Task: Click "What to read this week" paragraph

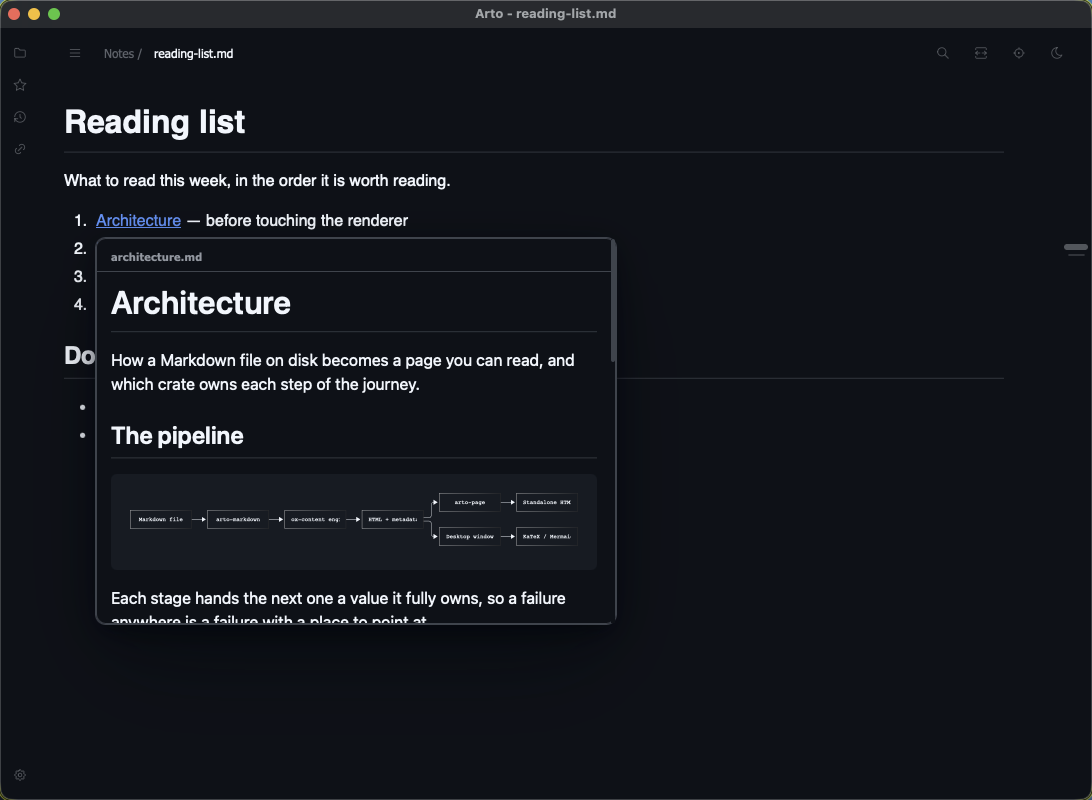Action: coord(257,180)
